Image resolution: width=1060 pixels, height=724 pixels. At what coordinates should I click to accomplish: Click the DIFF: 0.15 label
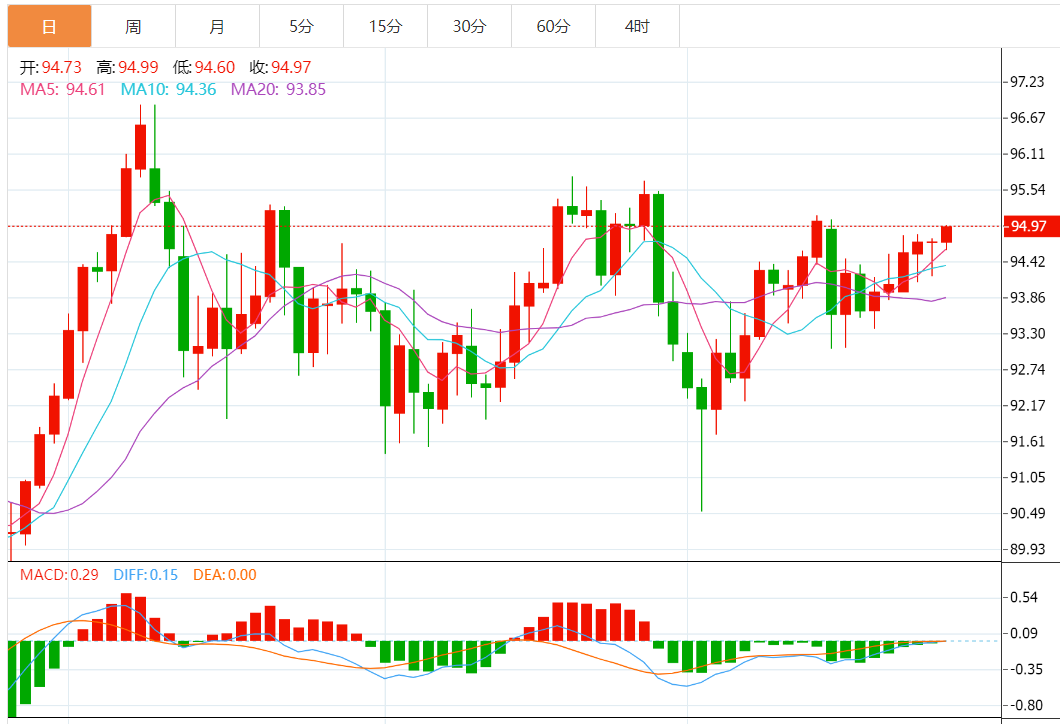tap(145, 575)
